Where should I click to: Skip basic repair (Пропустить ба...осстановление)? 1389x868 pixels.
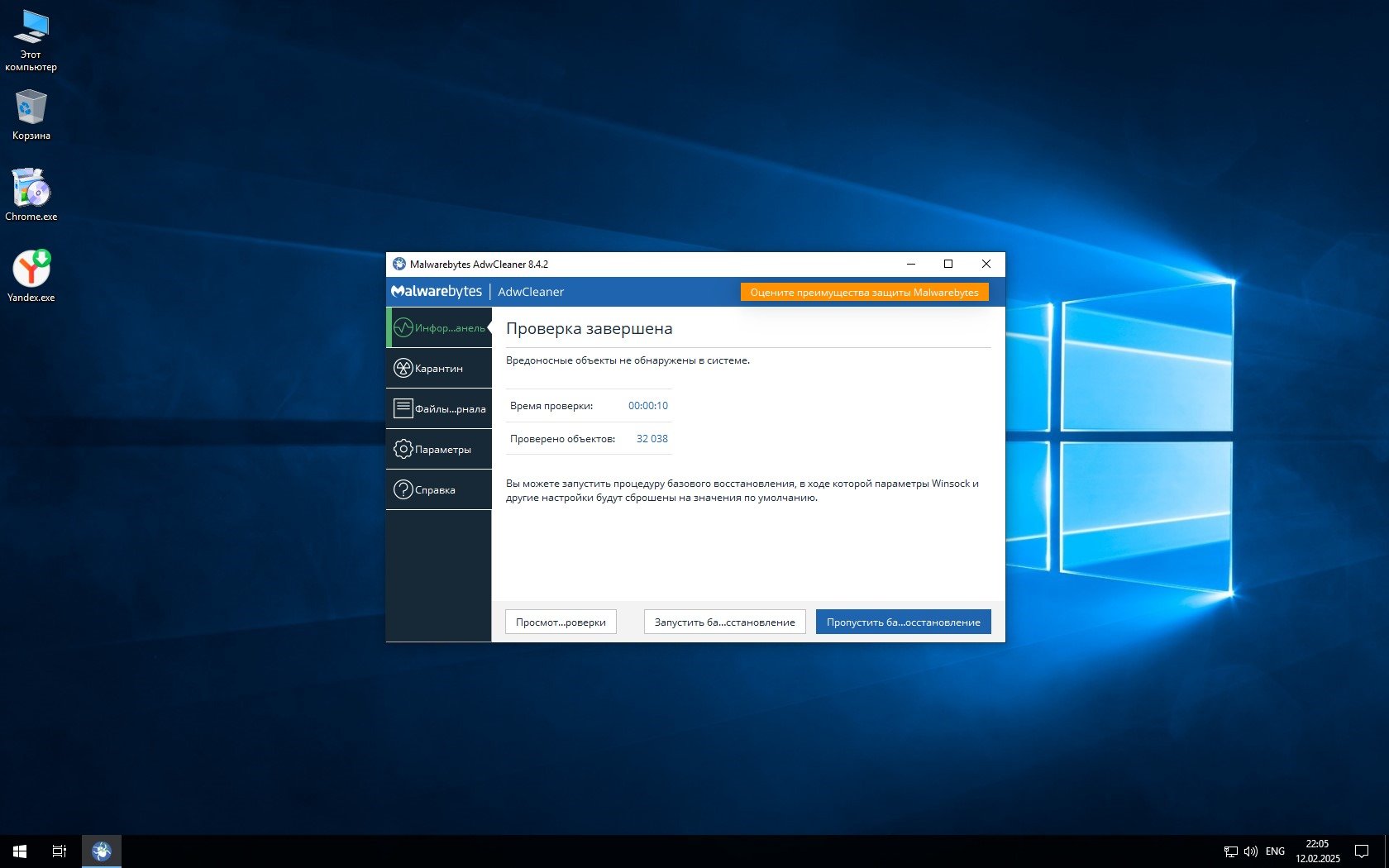903,622
